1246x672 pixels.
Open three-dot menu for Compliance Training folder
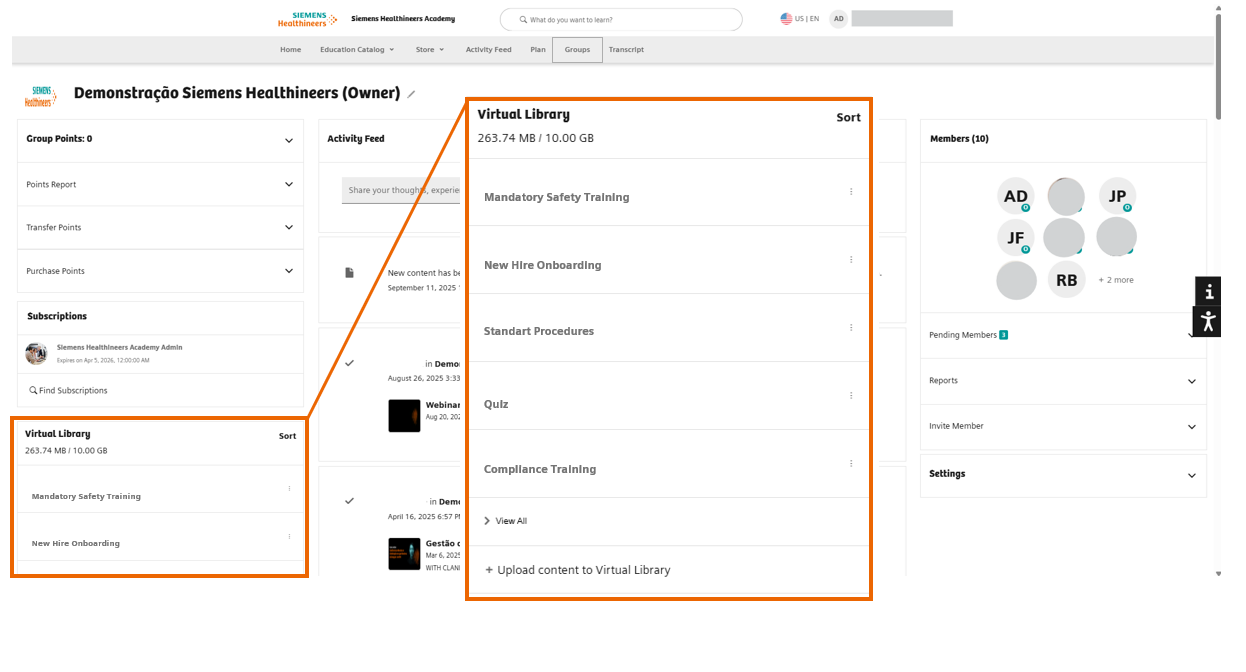coord(851,463)
